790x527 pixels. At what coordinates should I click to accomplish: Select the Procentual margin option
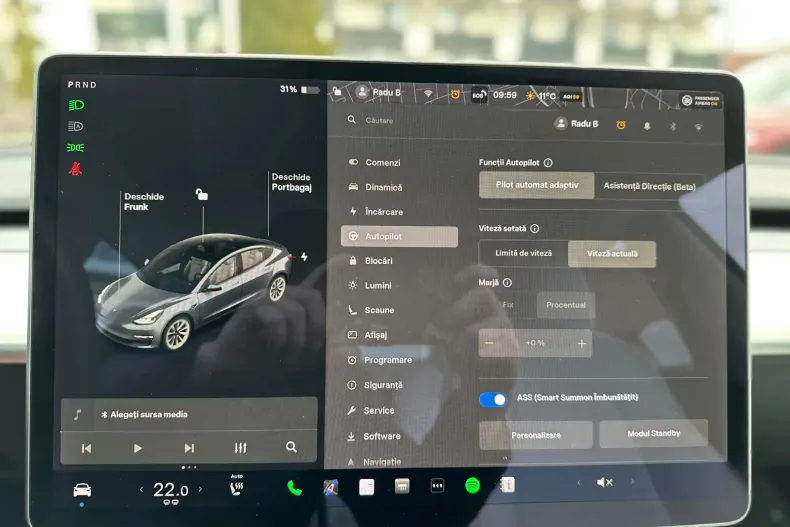pyautogui.click(x=566, y=305)
